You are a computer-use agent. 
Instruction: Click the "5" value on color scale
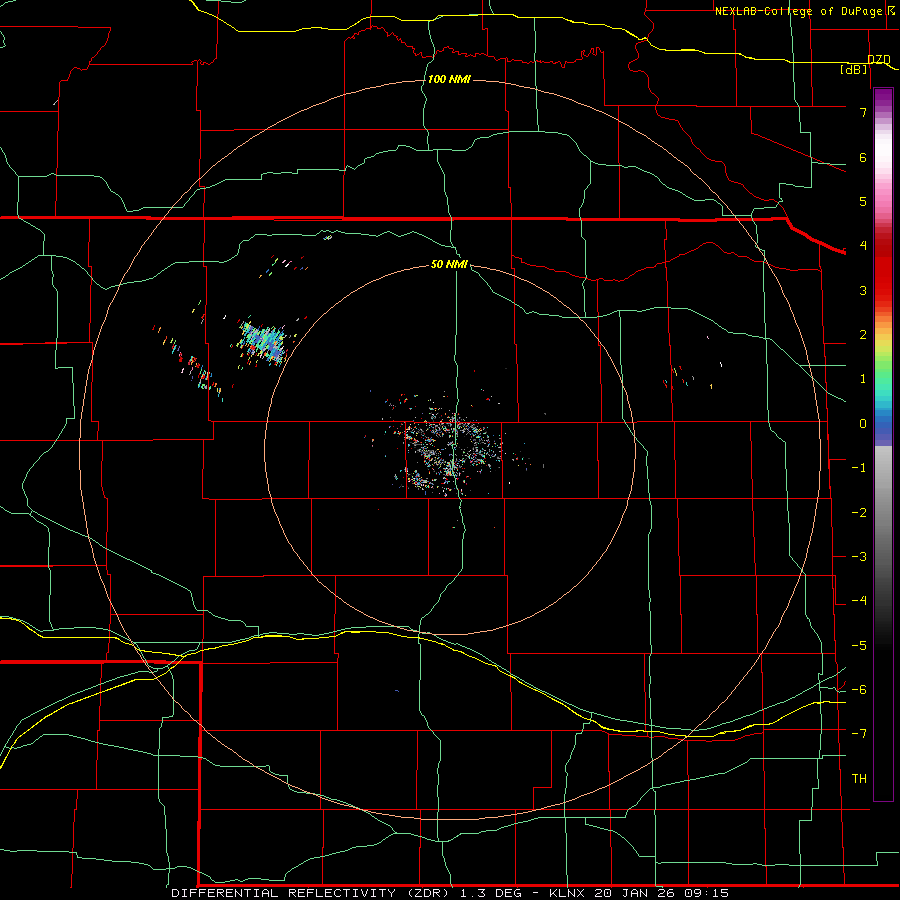[863, 201]
